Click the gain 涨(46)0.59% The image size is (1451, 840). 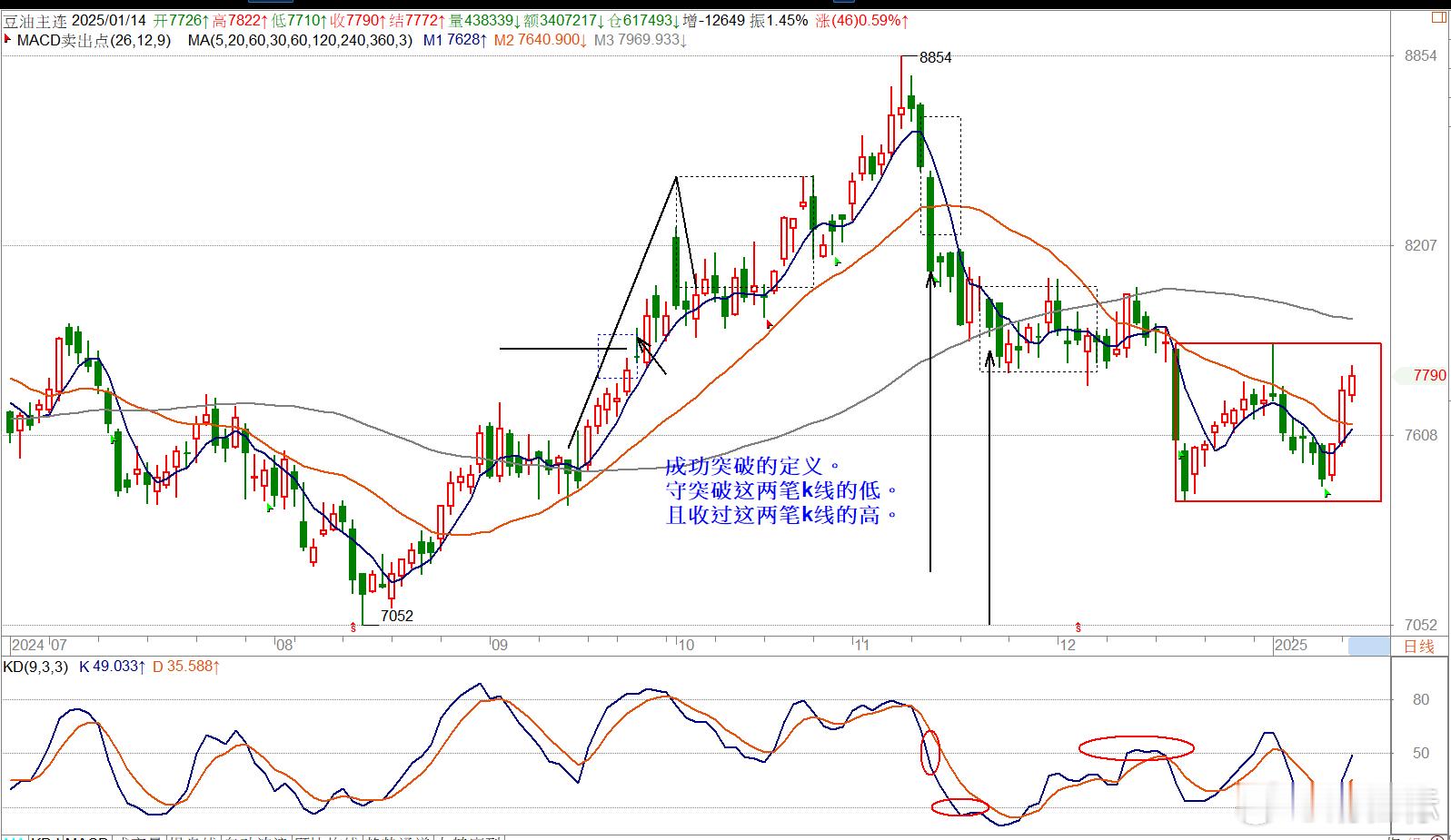(x=862, y=20)
